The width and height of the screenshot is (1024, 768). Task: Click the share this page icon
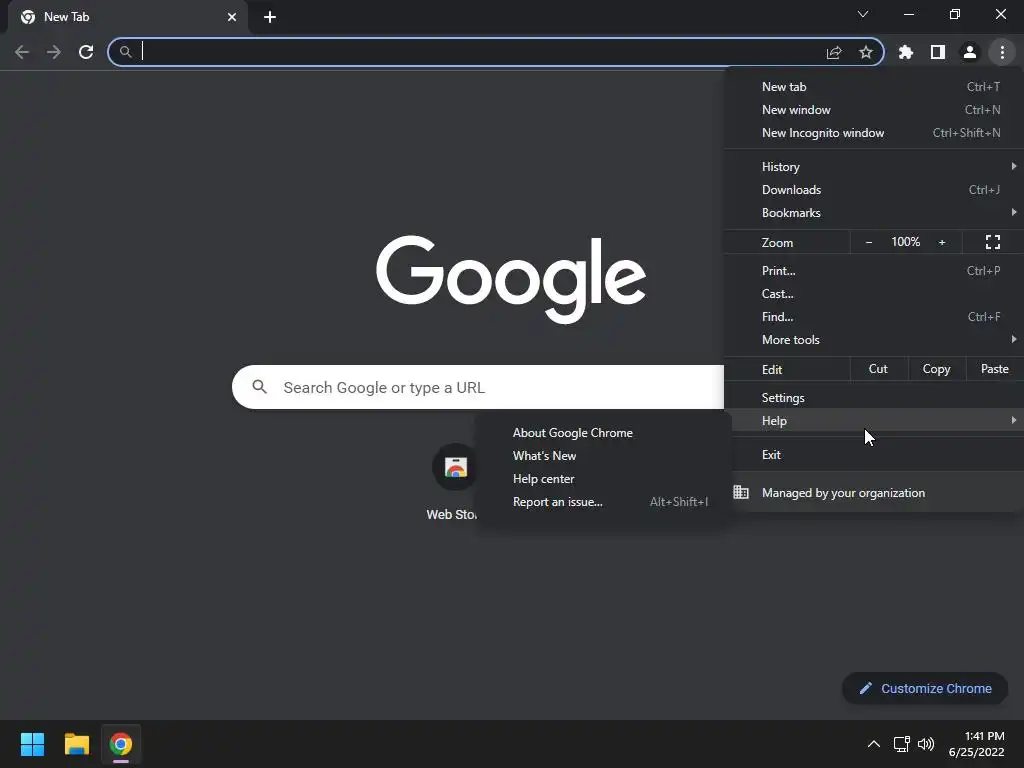point(834,52)
